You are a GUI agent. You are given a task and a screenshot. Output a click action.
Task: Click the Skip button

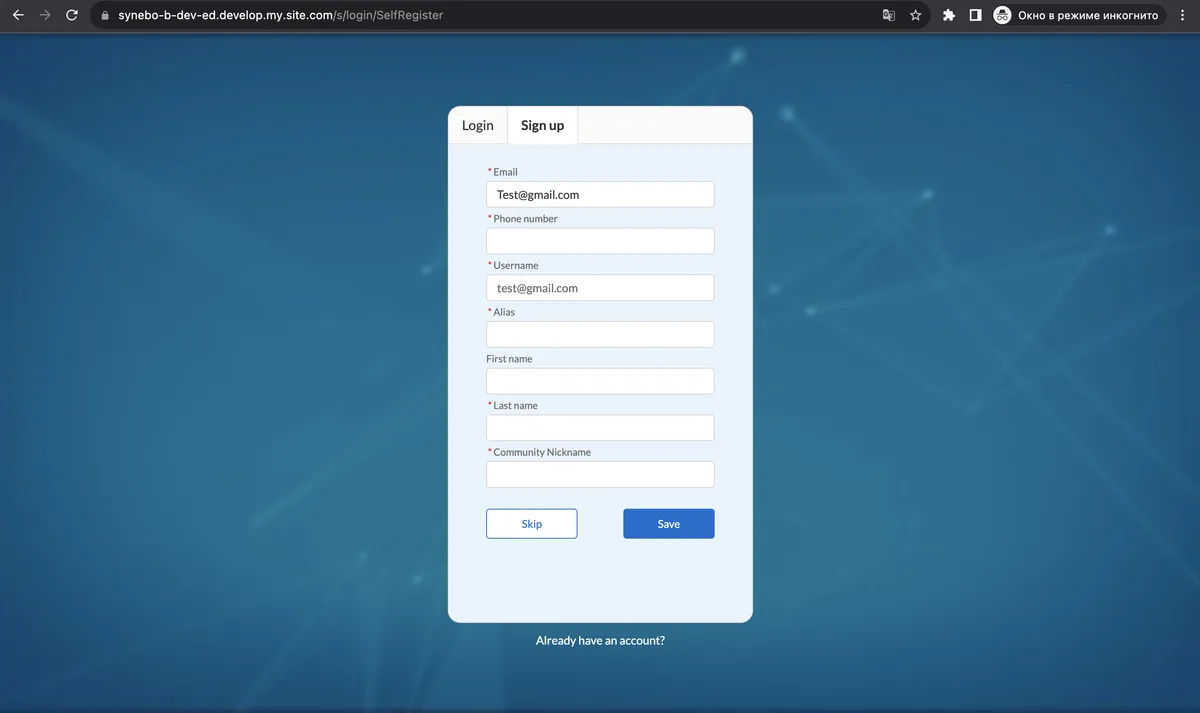(532, 524)
